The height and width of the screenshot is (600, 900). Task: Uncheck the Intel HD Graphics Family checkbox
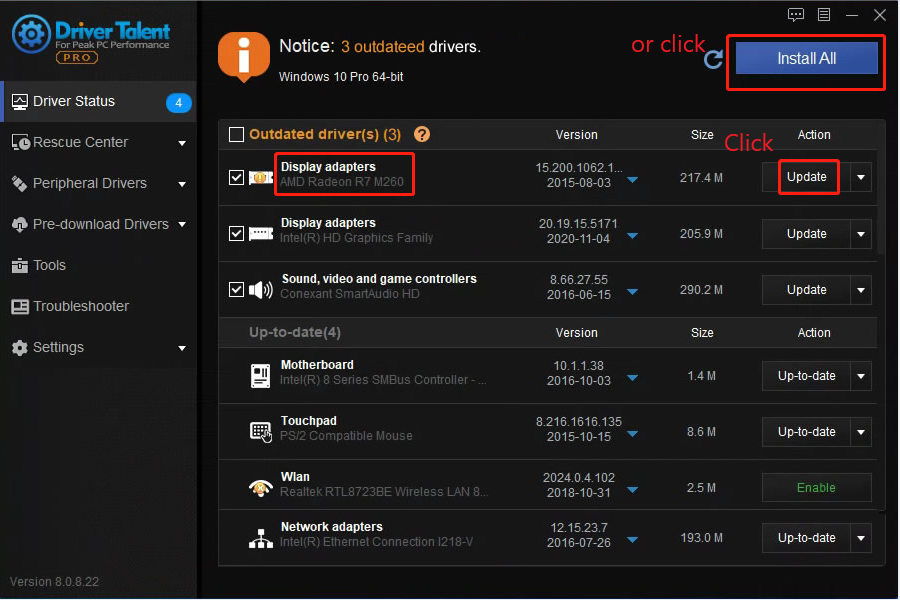[236, 234]
